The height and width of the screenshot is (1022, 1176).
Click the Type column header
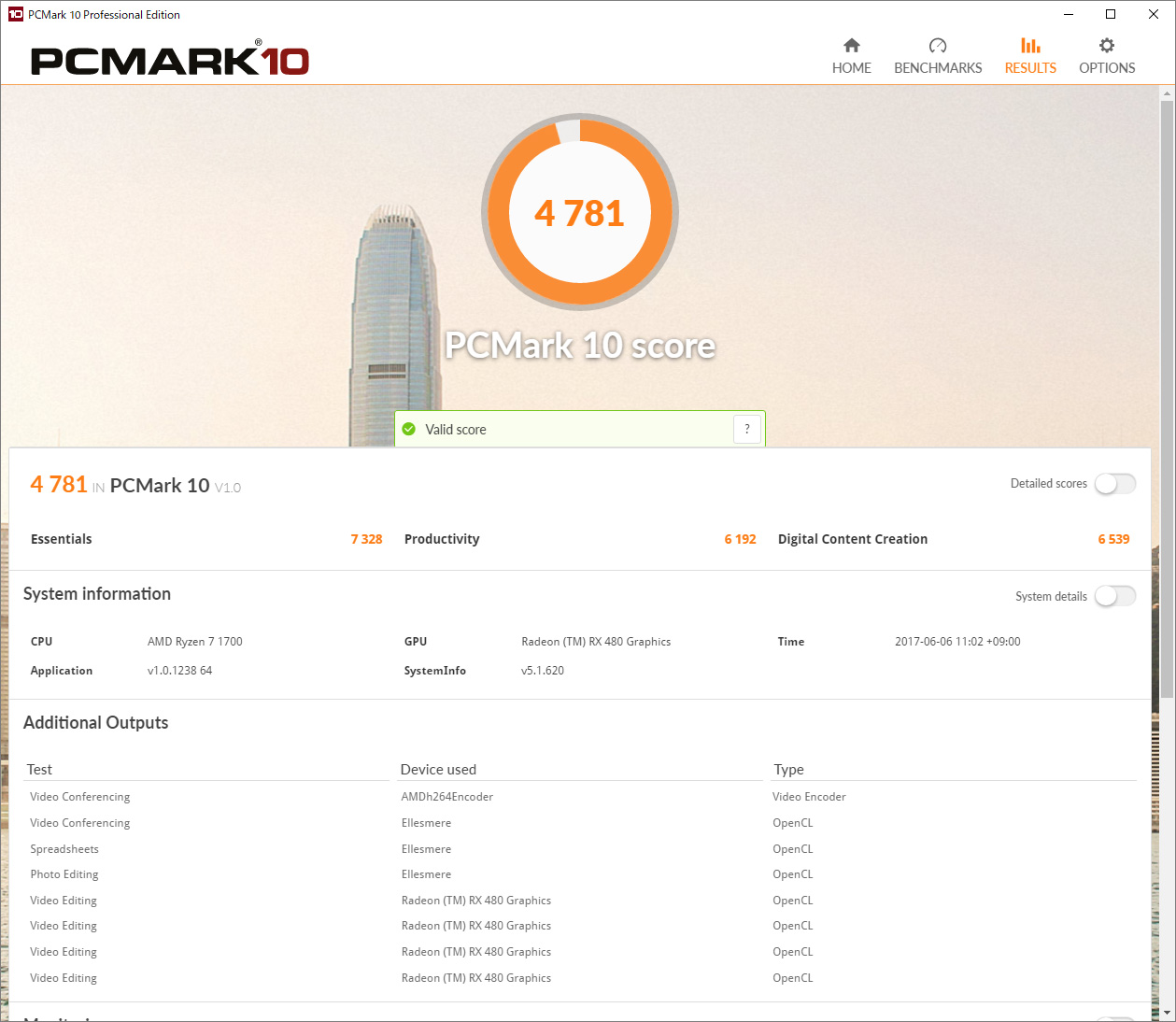click(788, 770)
